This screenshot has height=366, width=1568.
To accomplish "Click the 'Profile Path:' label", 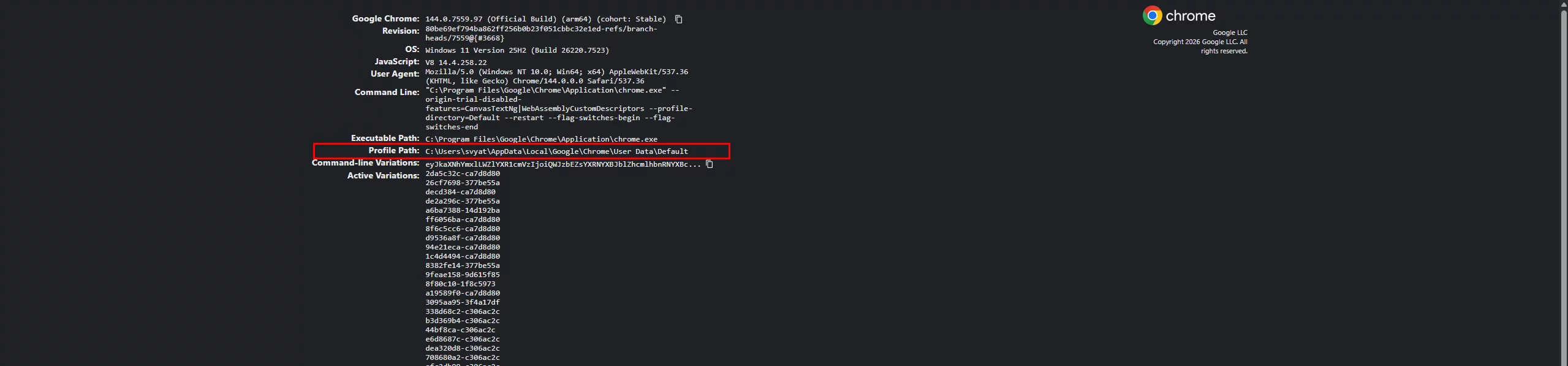I will 393,151.
